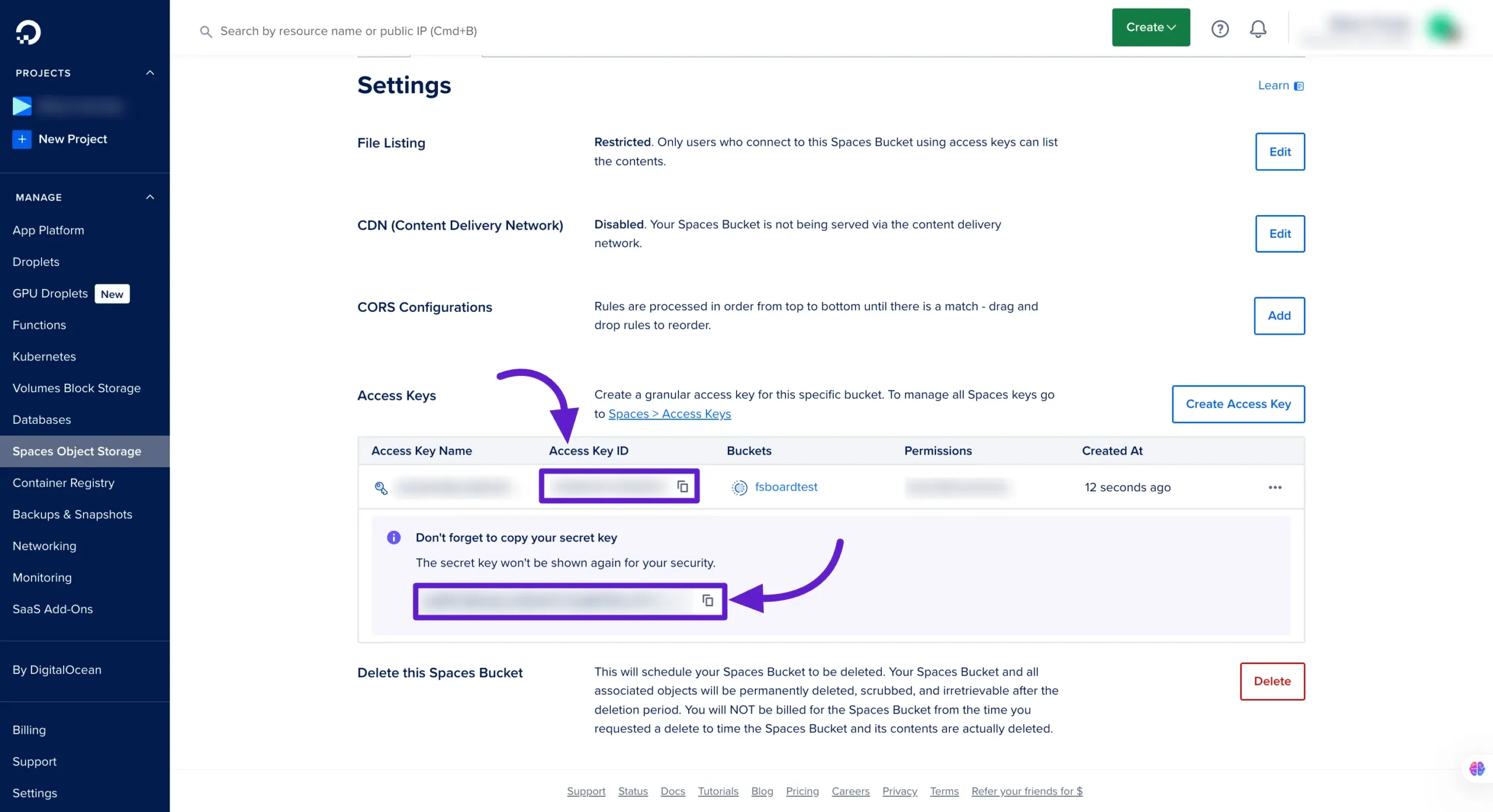Viewport: 1493px width, 812px height.
Task: Open Databases in sidebar
Action: pos(41,419)
